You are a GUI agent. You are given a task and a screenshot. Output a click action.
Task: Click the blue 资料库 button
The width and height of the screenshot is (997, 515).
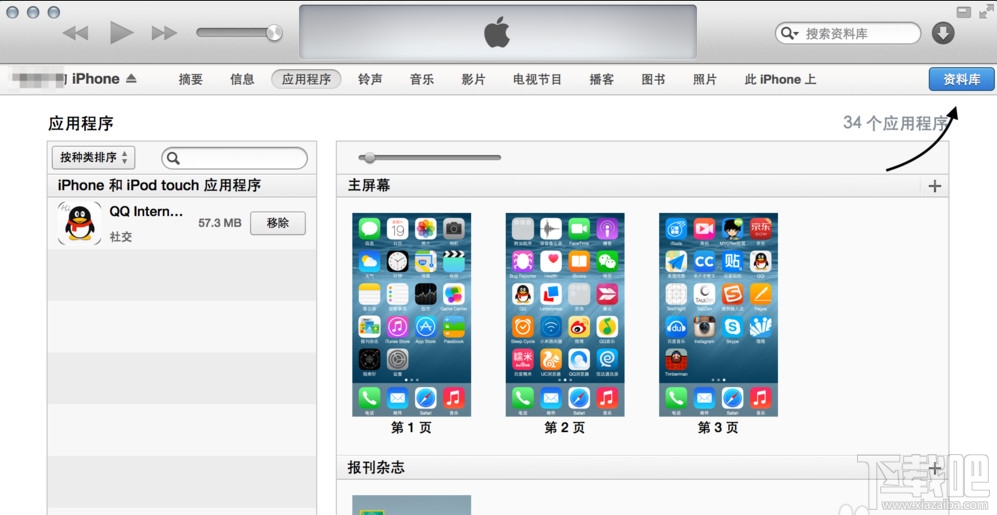[x=961, y=79]
